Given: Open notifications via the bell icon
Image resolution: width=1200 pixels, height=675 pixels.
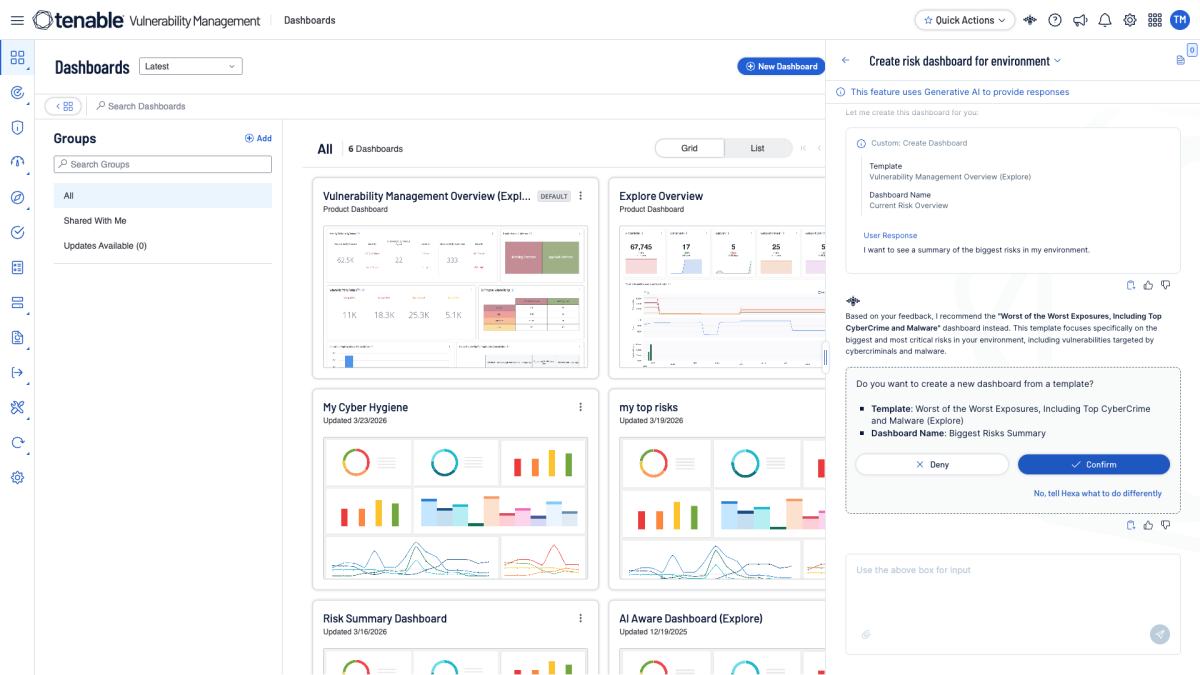Looking at the screenshot, I should pyautogui.click(x=1104, y=19).
